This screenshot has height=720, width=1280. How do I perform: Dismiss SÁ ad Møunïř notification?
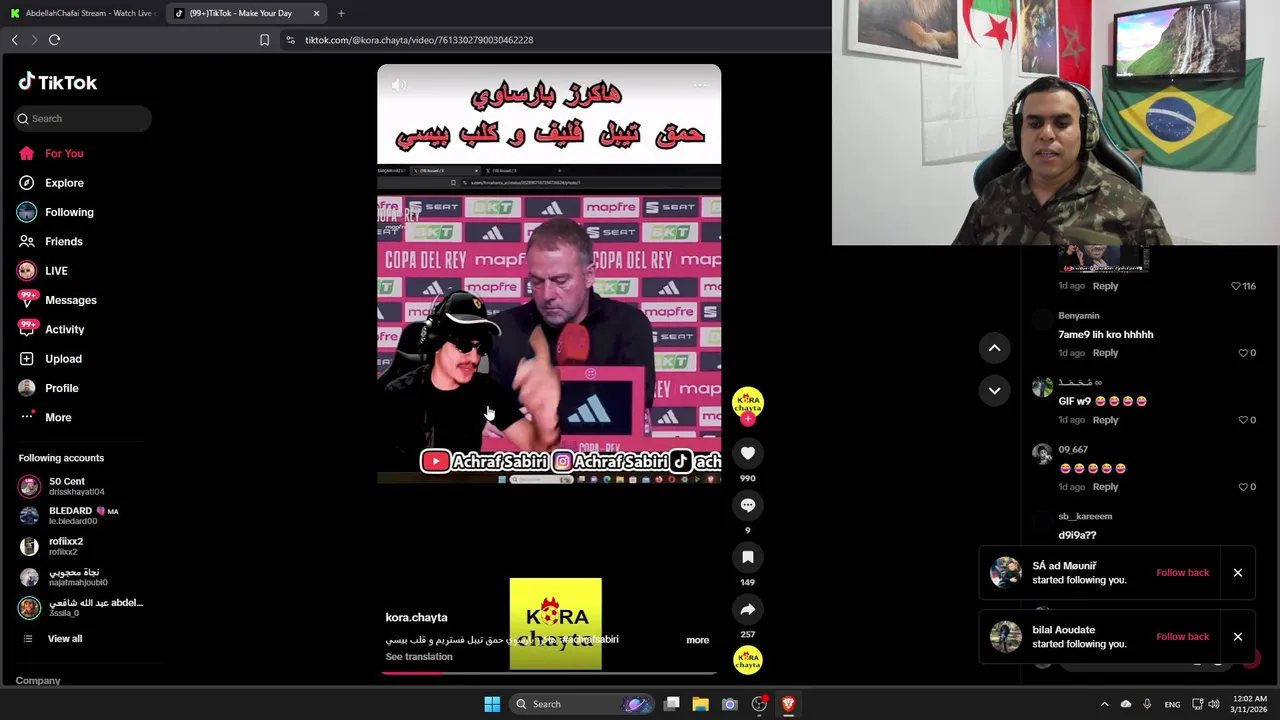click(1238, 573)
